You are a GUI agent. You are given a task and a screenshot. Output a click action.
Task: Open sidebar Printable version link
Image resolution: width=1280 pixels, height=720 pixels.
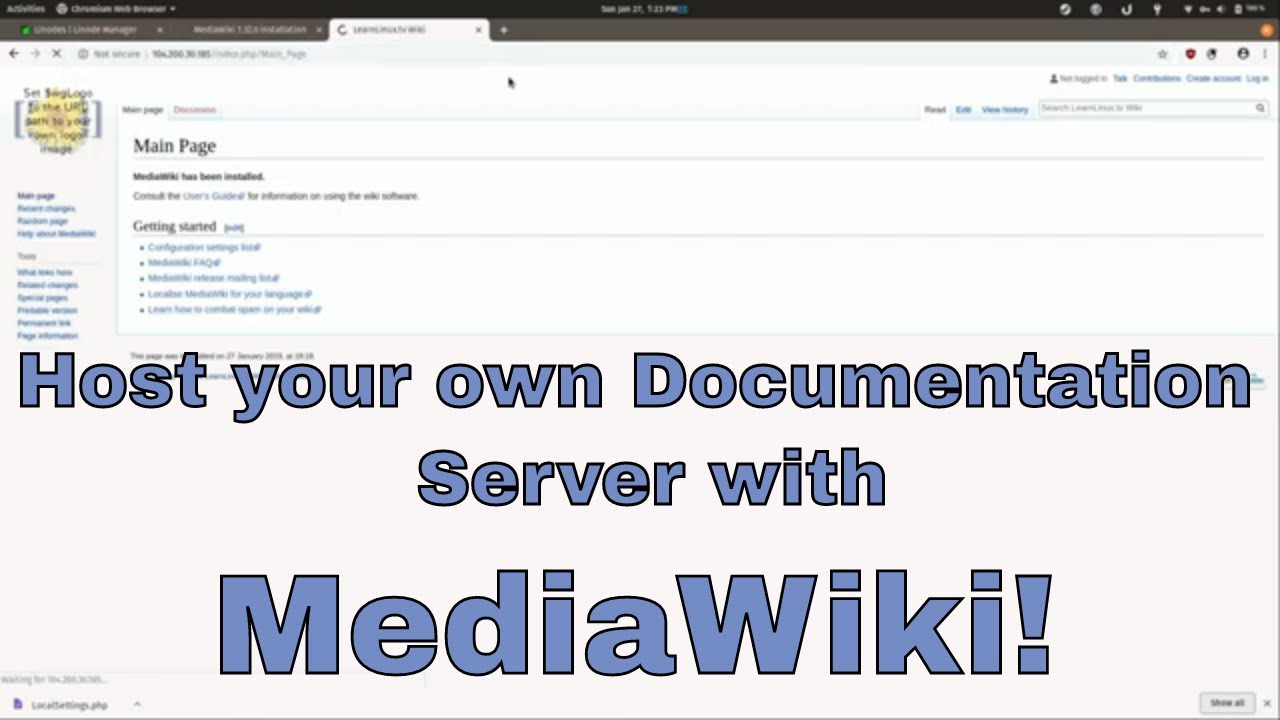coord(47,310)
